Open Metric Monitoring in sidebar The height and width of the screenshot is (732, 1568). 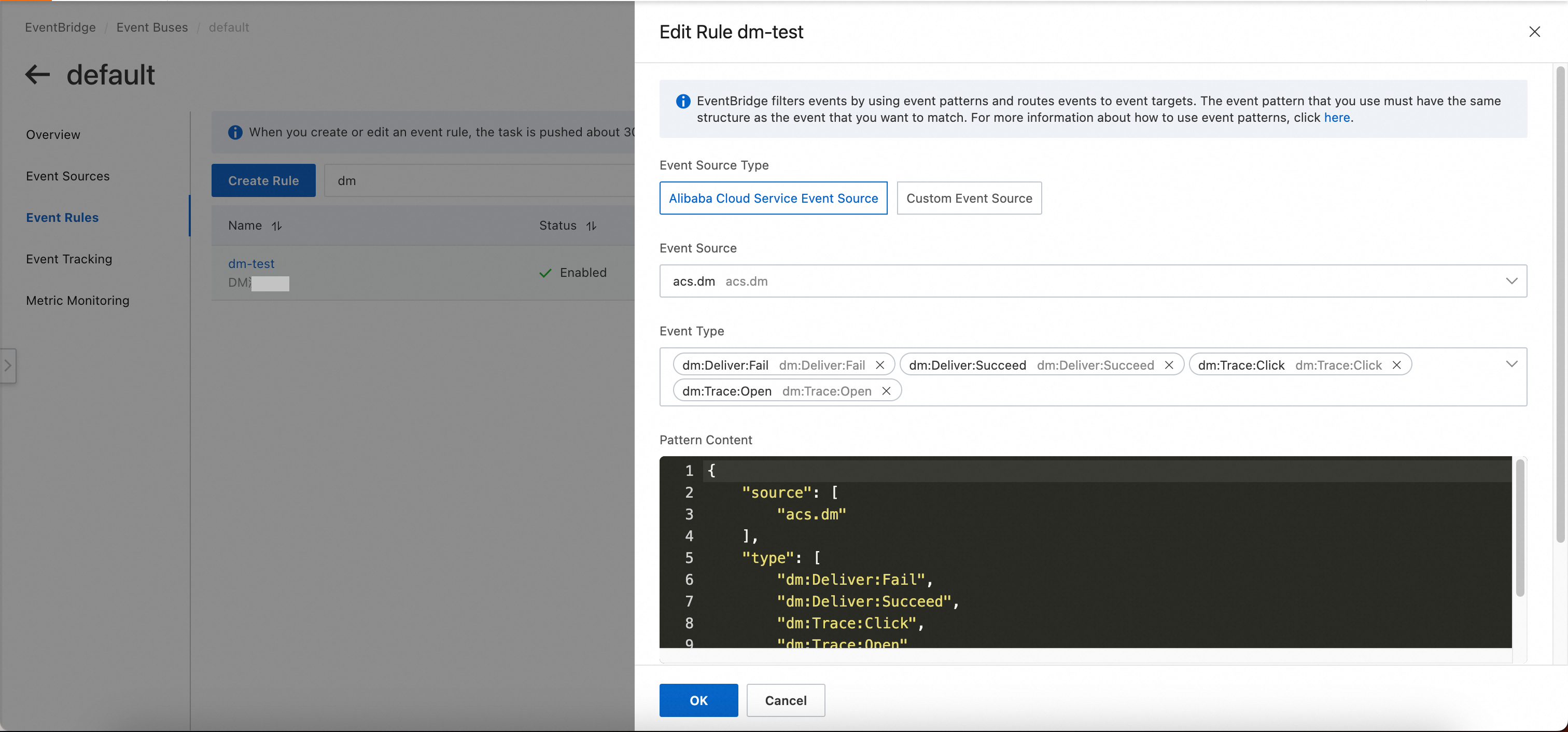coord(77,301)
